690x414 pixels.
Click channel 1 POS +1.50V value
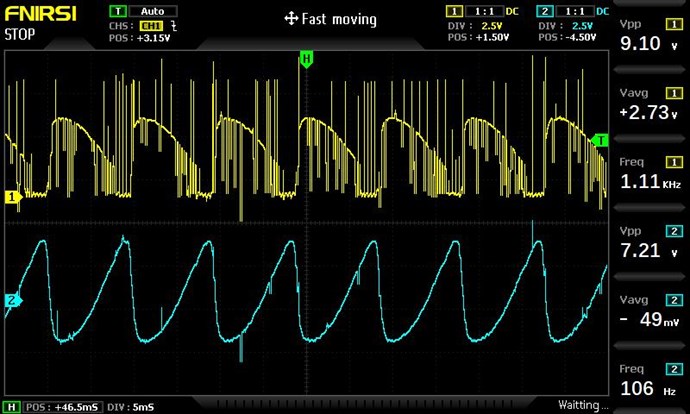tap(492, 37)
